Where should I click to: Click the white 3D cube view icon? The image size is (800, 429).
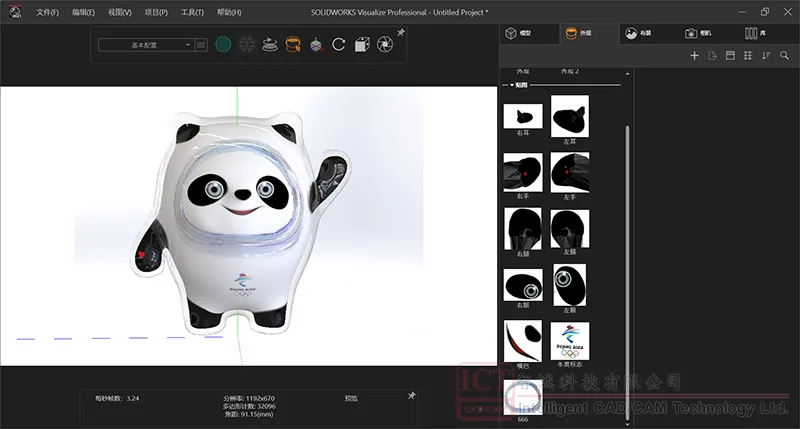pyautogui.click(x=362, y=45)
